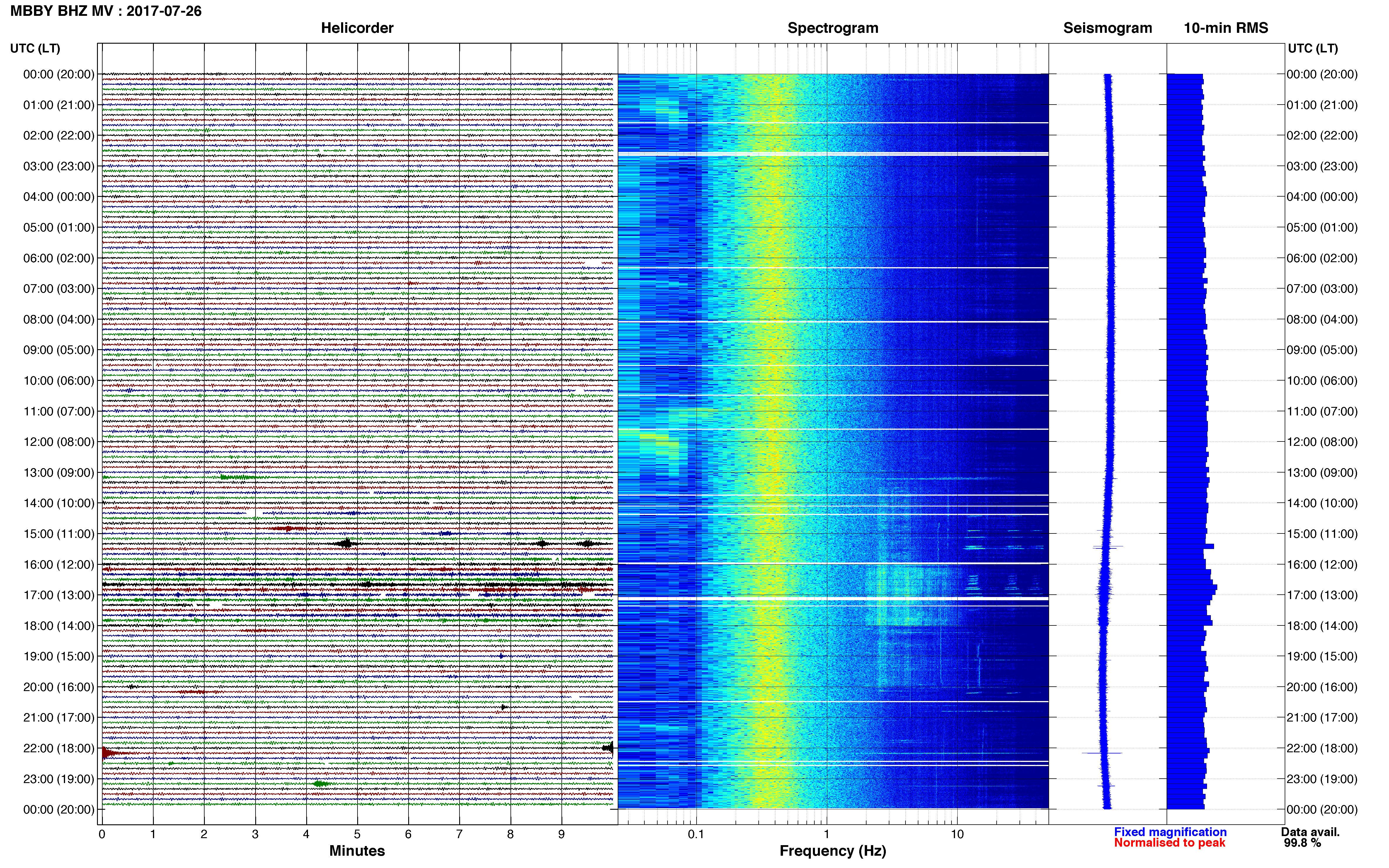Click the thick white gap line near 02:30 in spectrogram

(x=833, y=154)
